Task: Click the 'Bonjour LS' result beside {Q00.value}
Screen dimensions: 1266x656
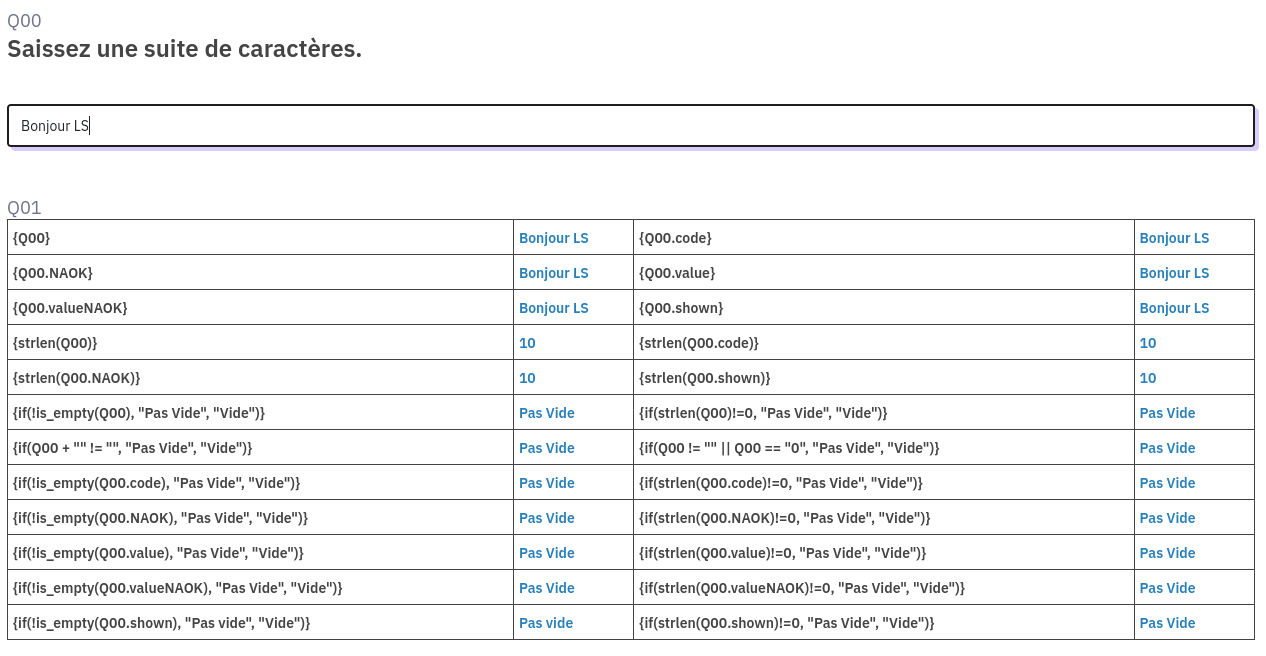Action: (x=1174, y=273)
